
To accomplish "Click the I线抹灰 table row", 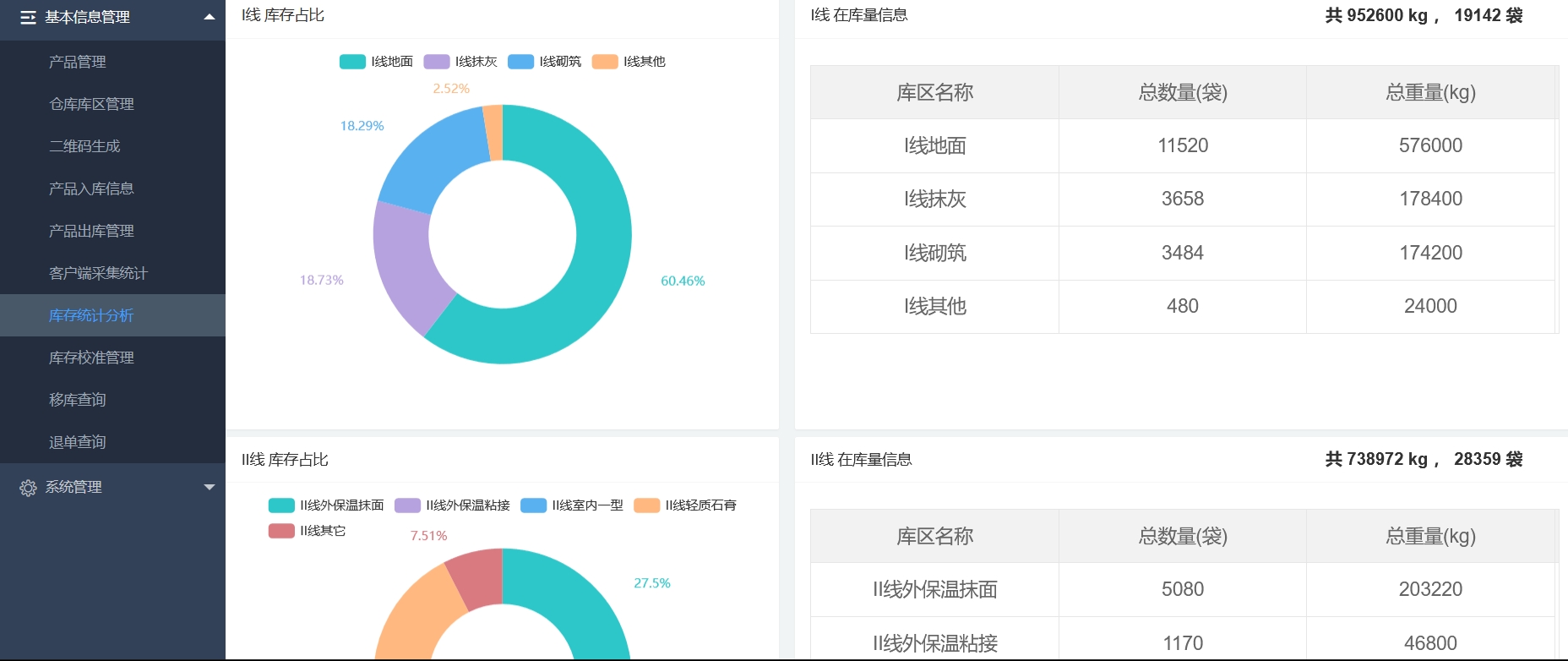I will pyautogui.click(x=1183, y=199).
